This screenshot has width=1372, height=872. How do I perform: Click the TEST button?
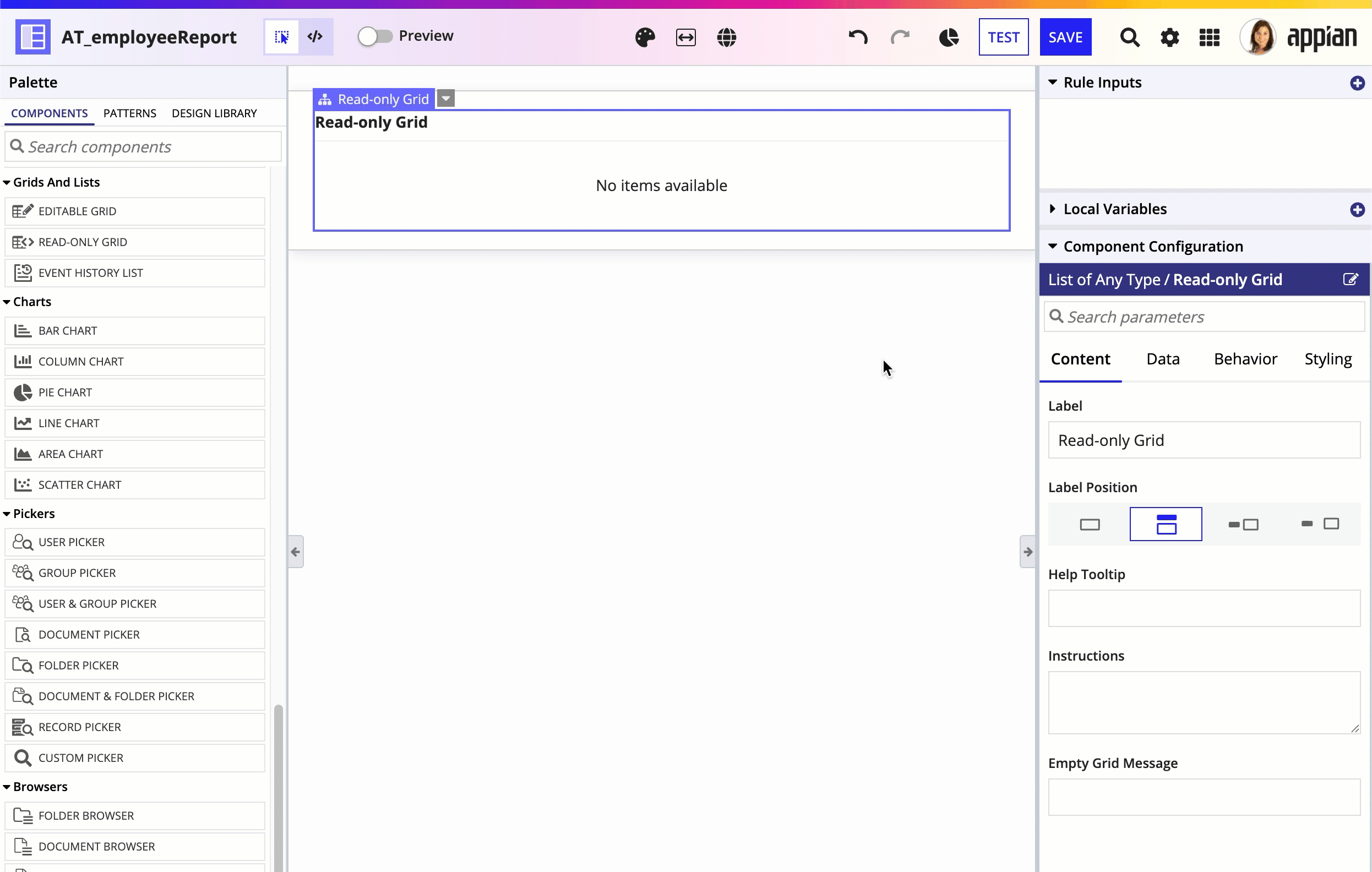[x=1003, y=37]
